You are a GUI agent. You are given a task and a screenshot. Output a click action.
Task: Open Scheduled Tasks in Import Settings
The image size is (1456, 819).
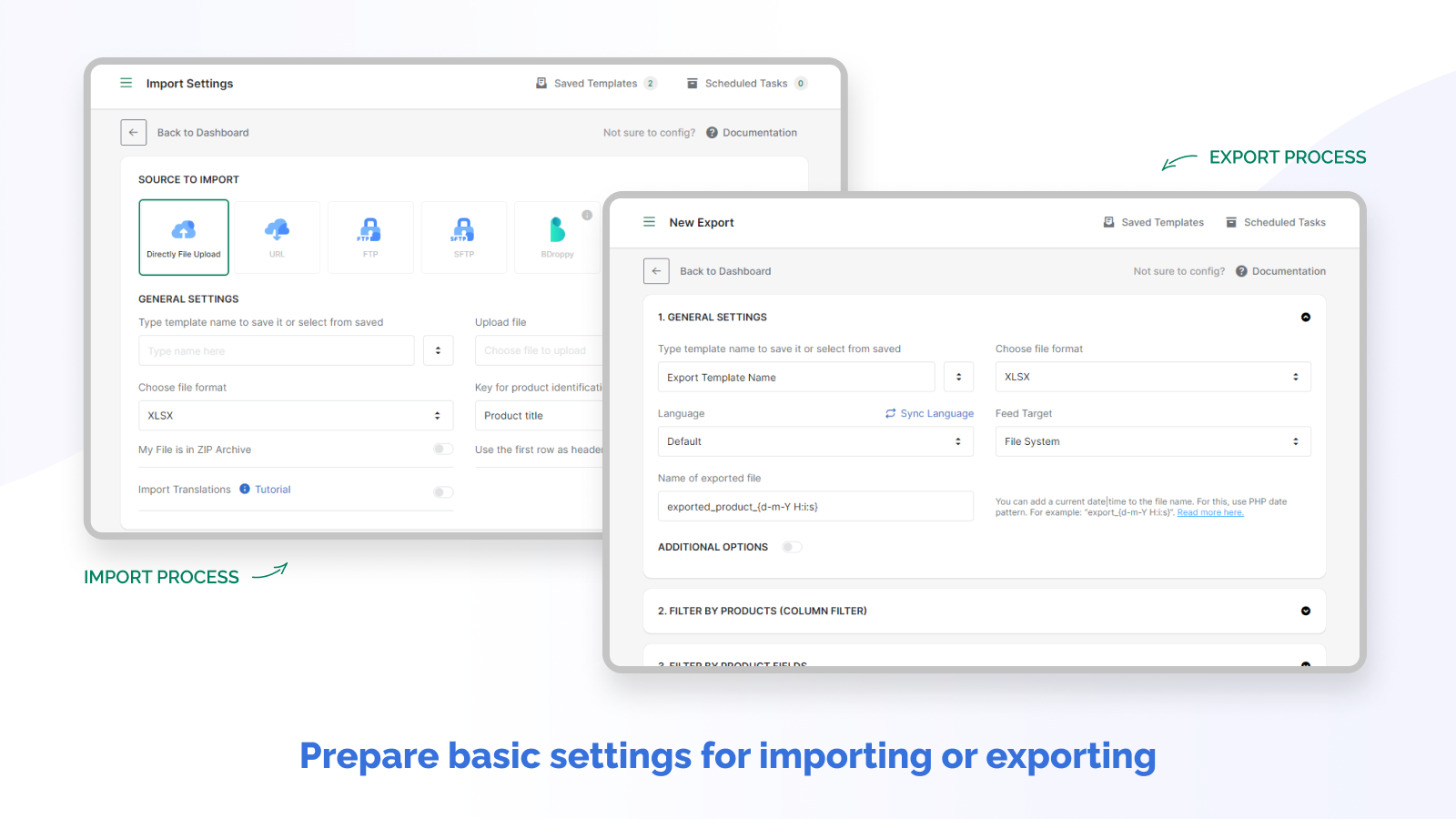pyautogui.click(x=745, y=83)
